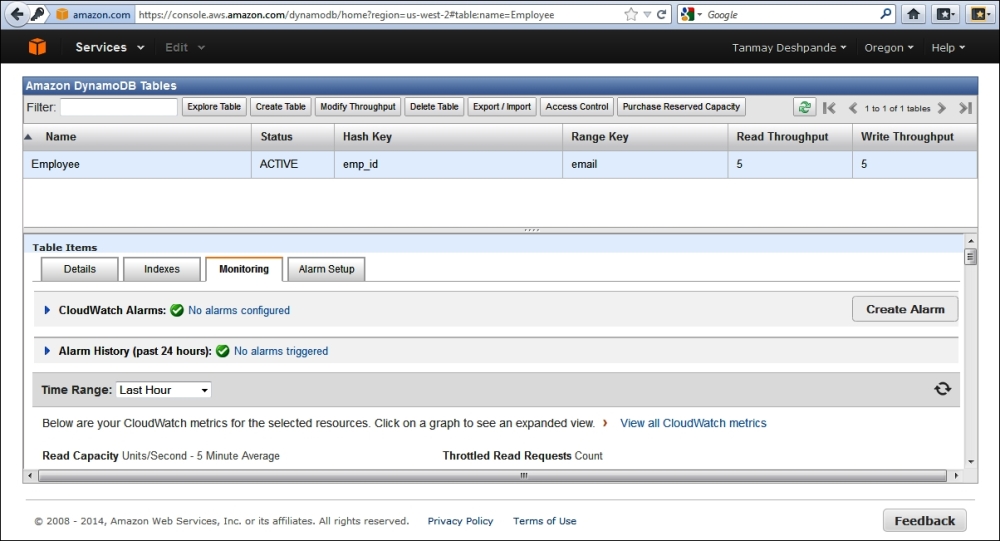
Task: Click the AWS orange cube logo
Action: tap(37, 47)
